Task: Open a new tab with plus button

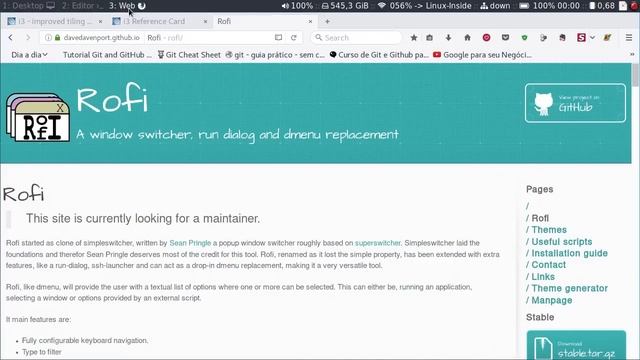Action: click(x=327, y=21)
